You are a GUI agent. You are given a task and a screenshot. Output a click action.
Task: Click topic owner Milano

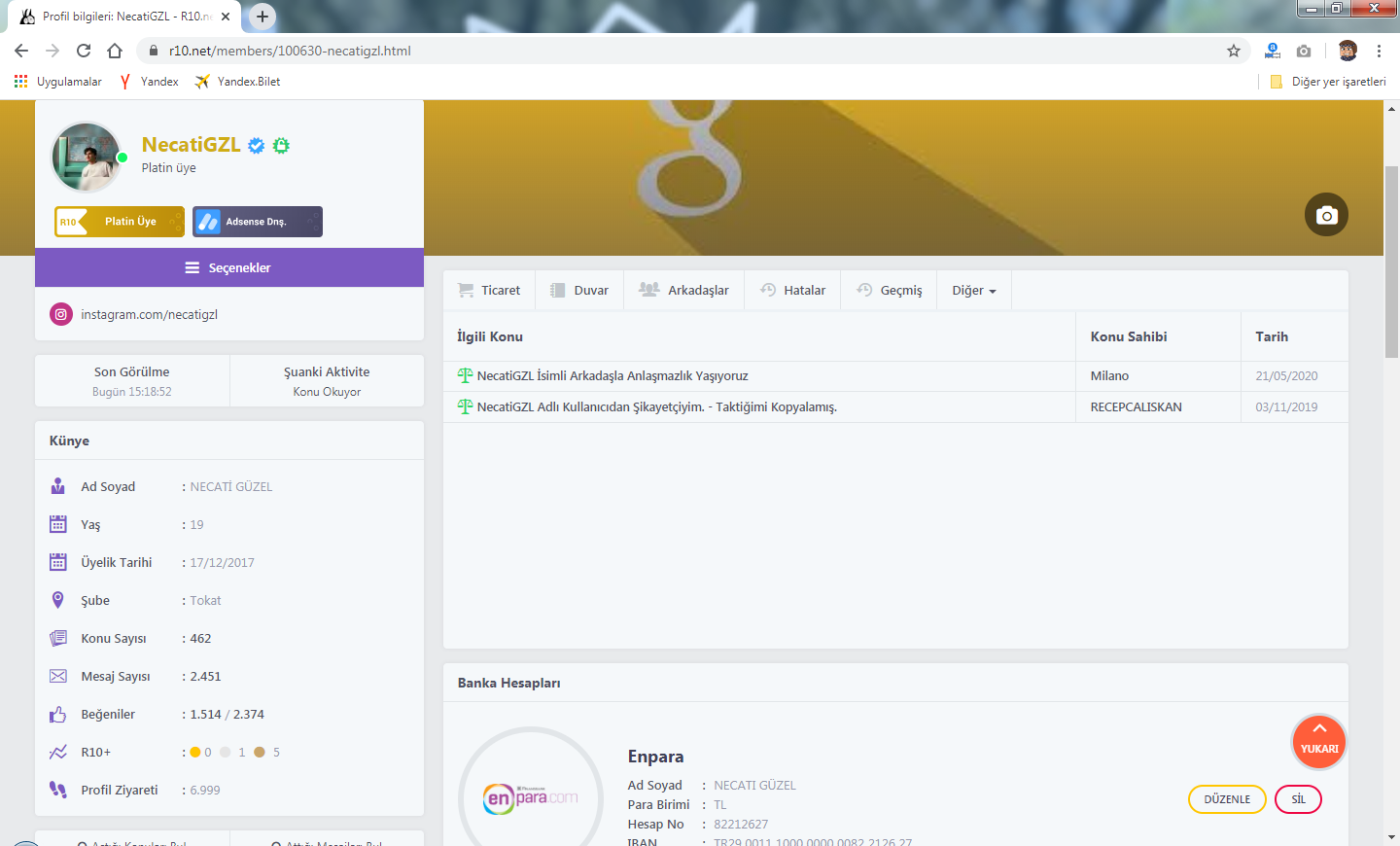(x=1109, y=375)
